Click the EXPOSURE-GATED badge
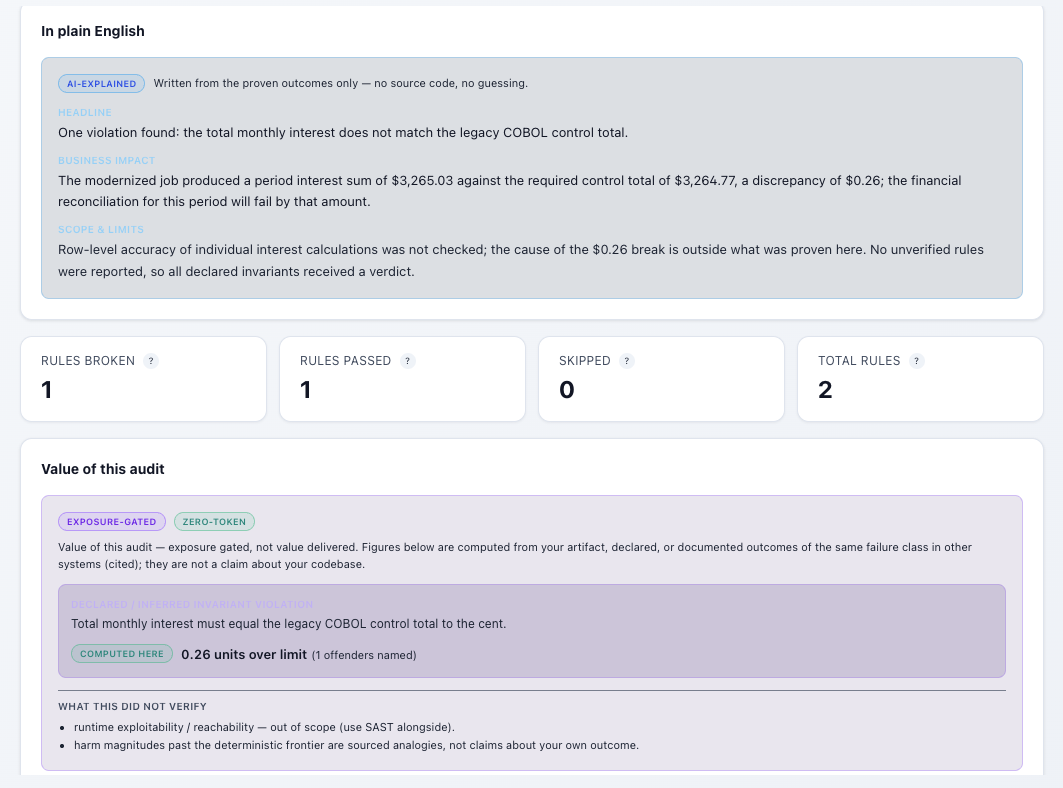This screenshot has height=788, width=1063. 112,521
